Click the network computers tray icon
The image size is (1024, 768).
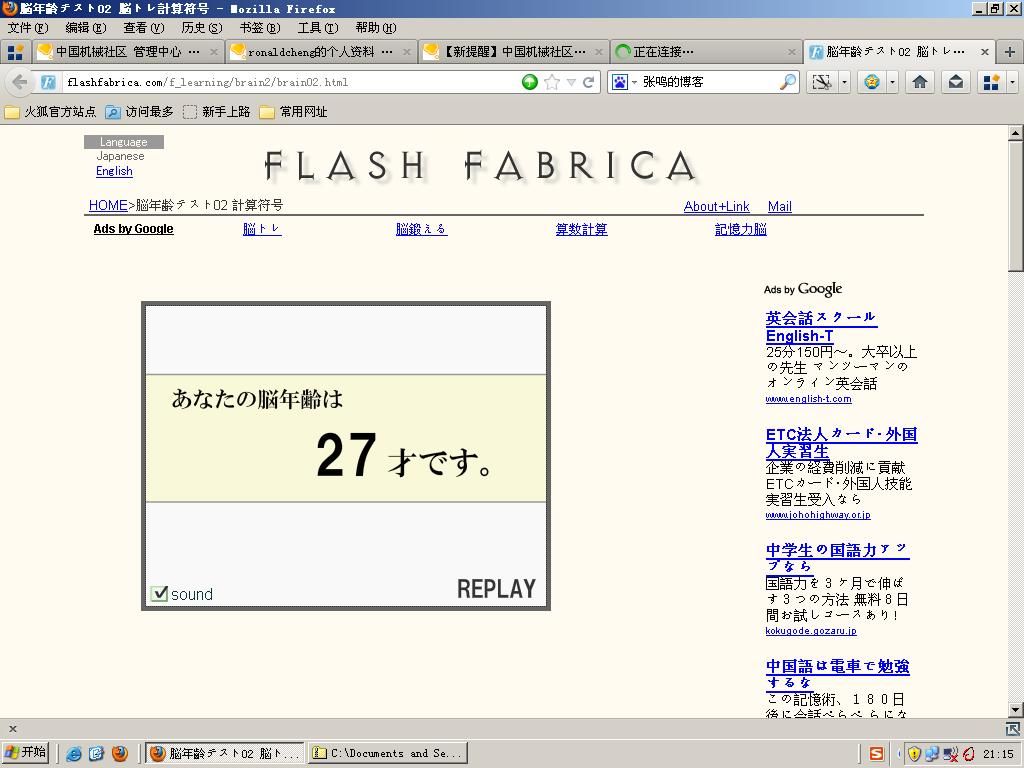pos(932,754)
